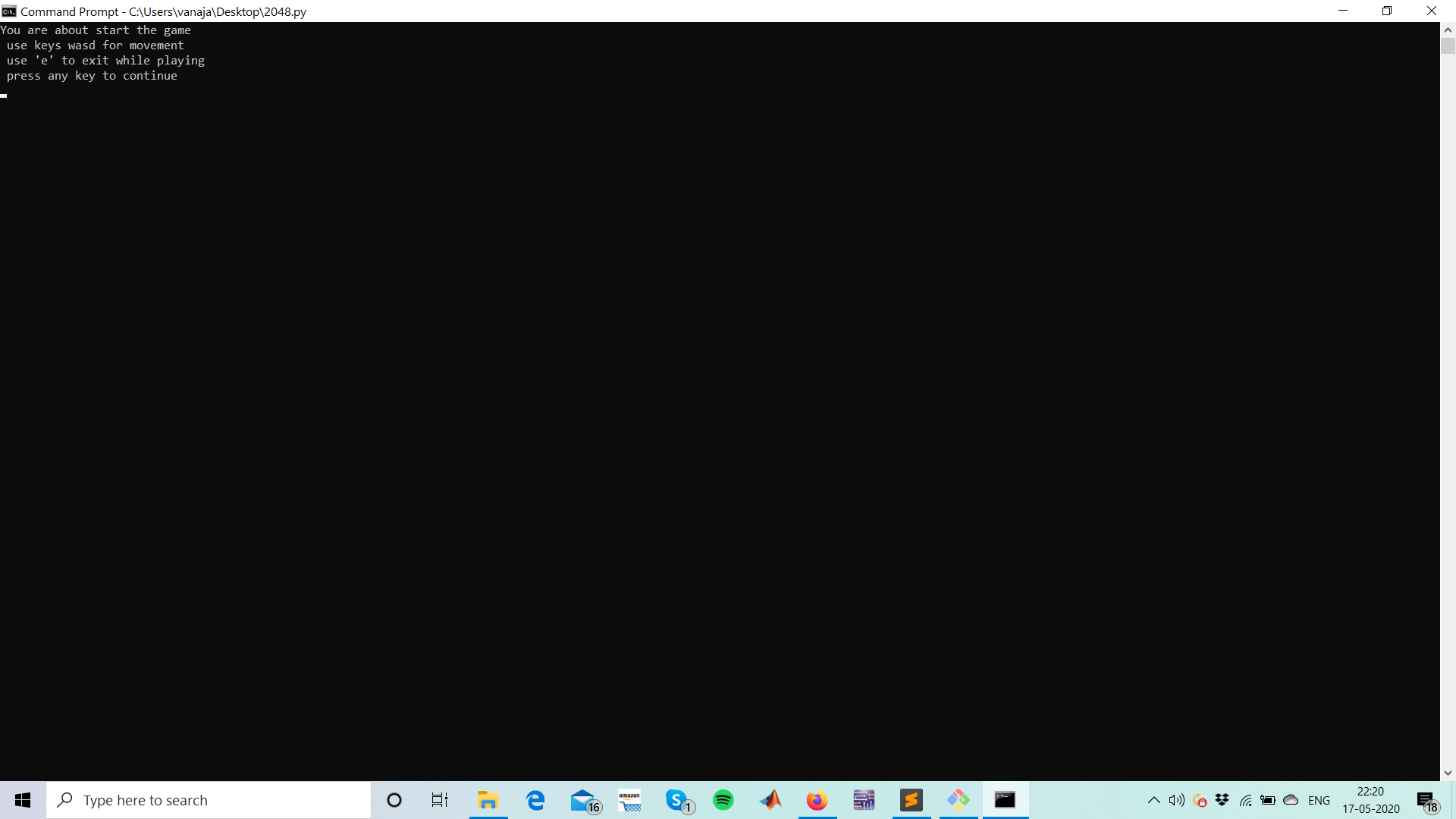Click the Type here to search box
The width and height of the screenshot is (1456, 819).
[x=209, y=800]
